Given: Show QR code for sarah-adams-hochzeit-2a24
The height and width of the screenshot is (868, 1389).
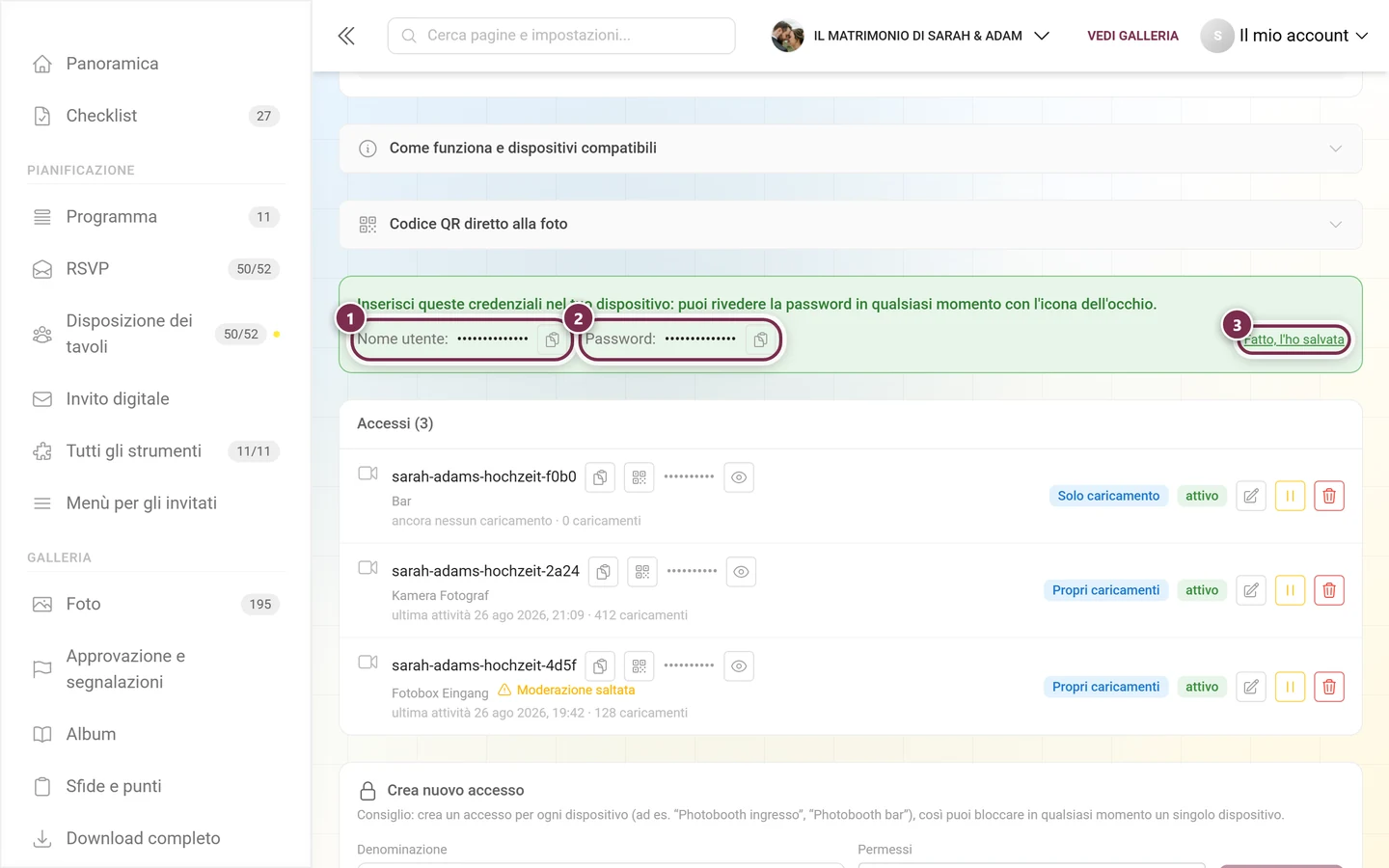Looking at the screenshot, I should (x=642, y=572).
